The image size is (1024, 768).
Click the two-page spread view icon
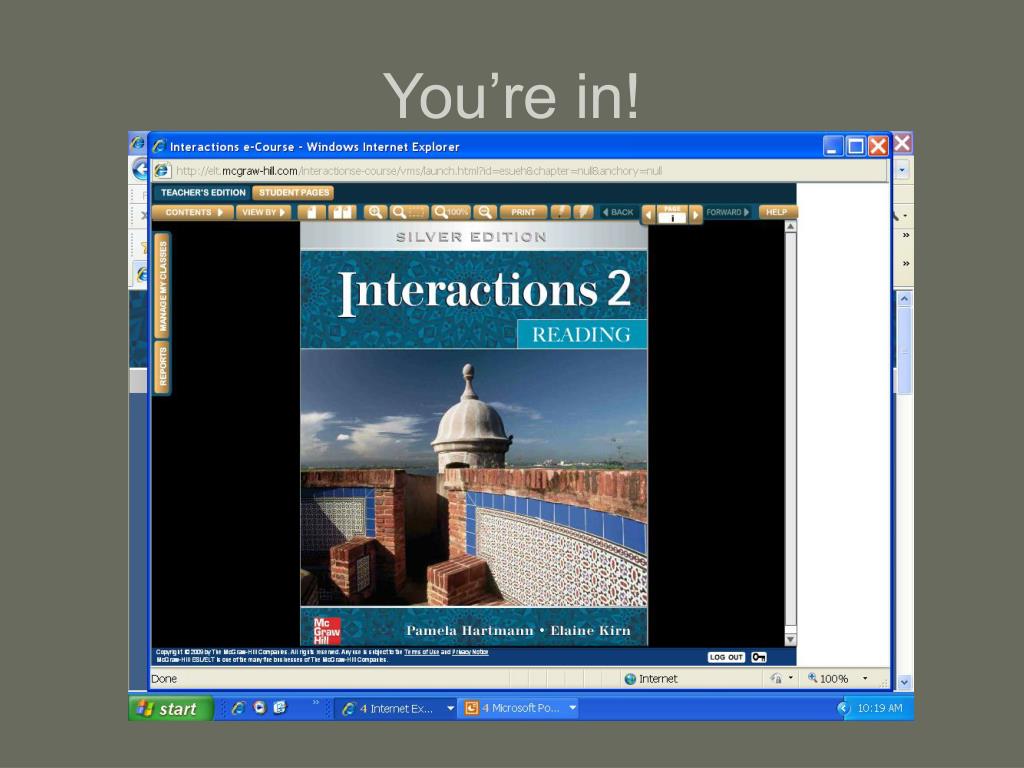pos(342,212)
